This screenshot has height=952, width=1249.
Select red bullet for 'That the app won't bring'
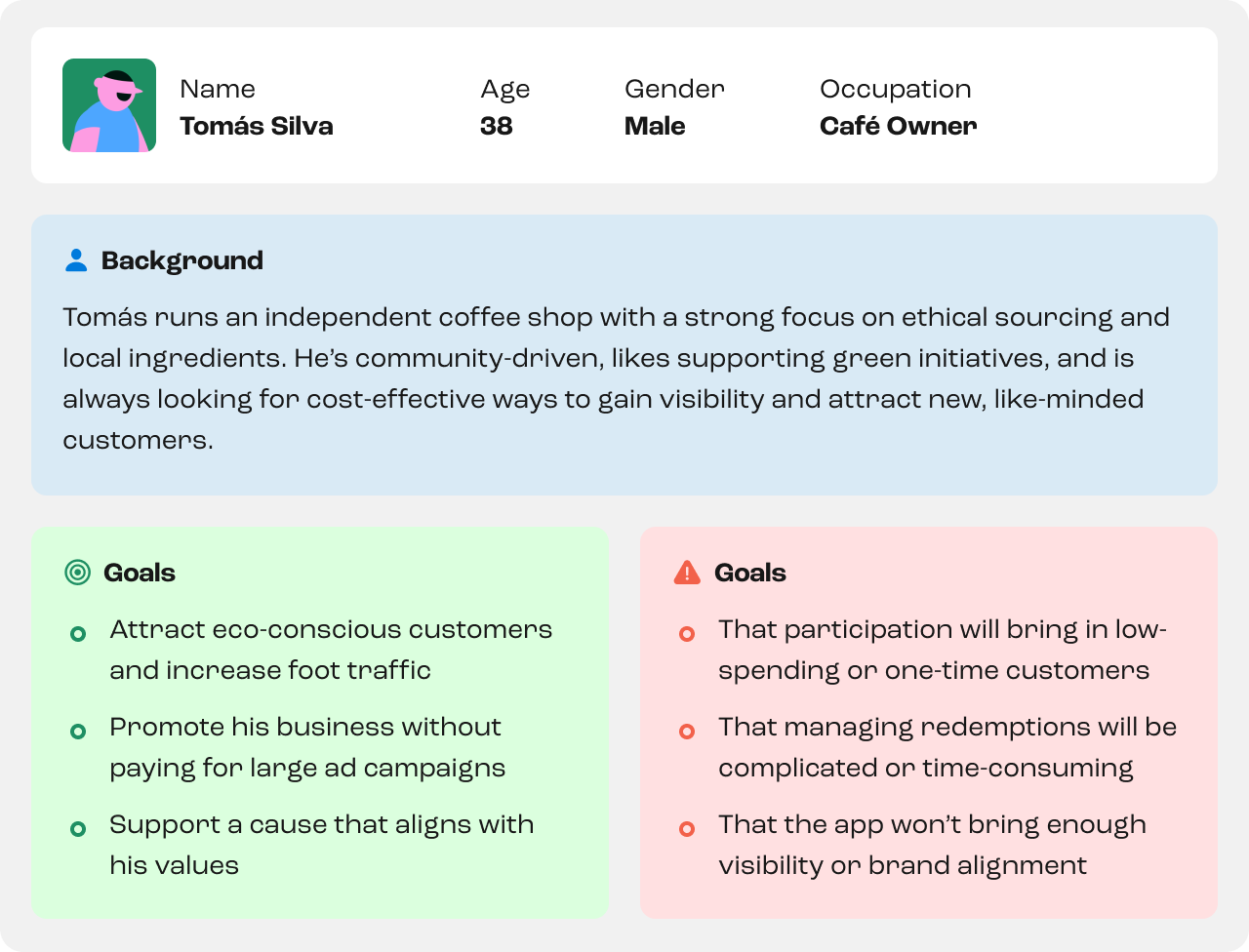(x=687, y=829)
